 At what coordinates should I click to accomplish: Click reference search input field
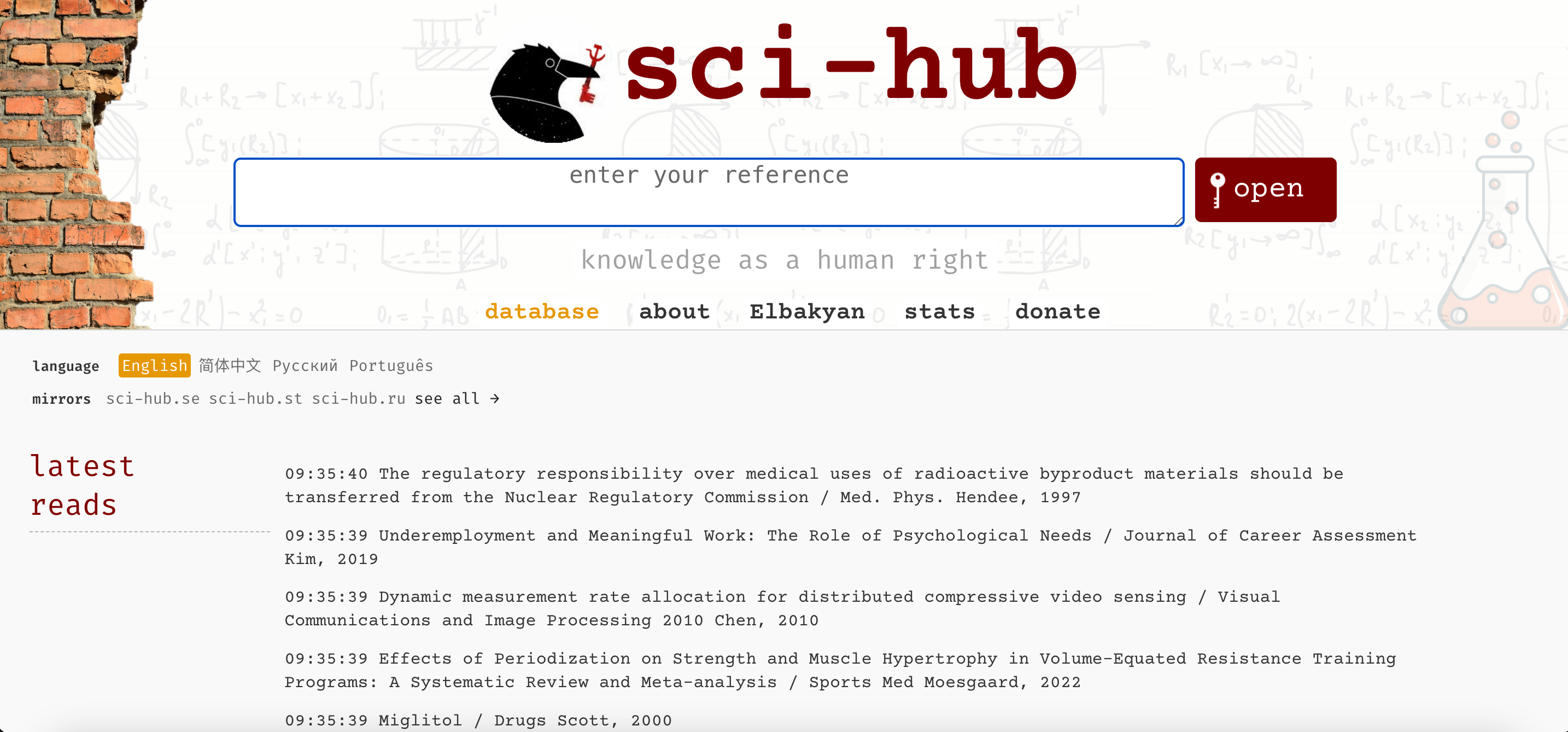pyautogui.click(x=709, y=191)
